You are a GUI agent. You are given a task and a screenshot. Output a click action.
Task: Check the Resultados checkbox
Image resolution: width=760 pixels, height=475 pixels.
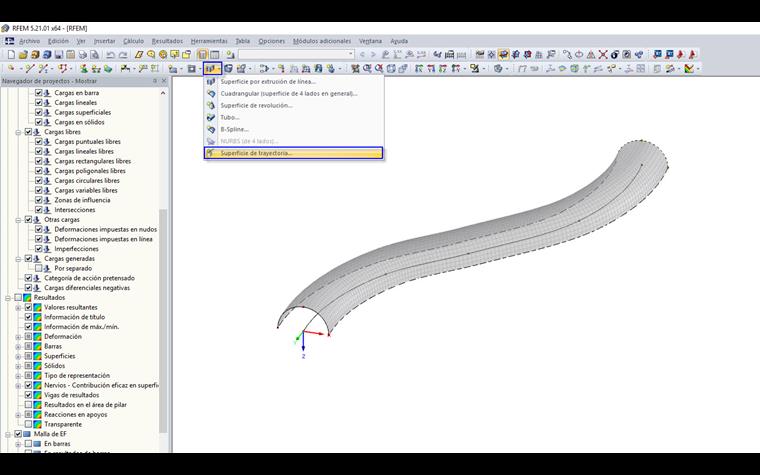coord(18,297)
